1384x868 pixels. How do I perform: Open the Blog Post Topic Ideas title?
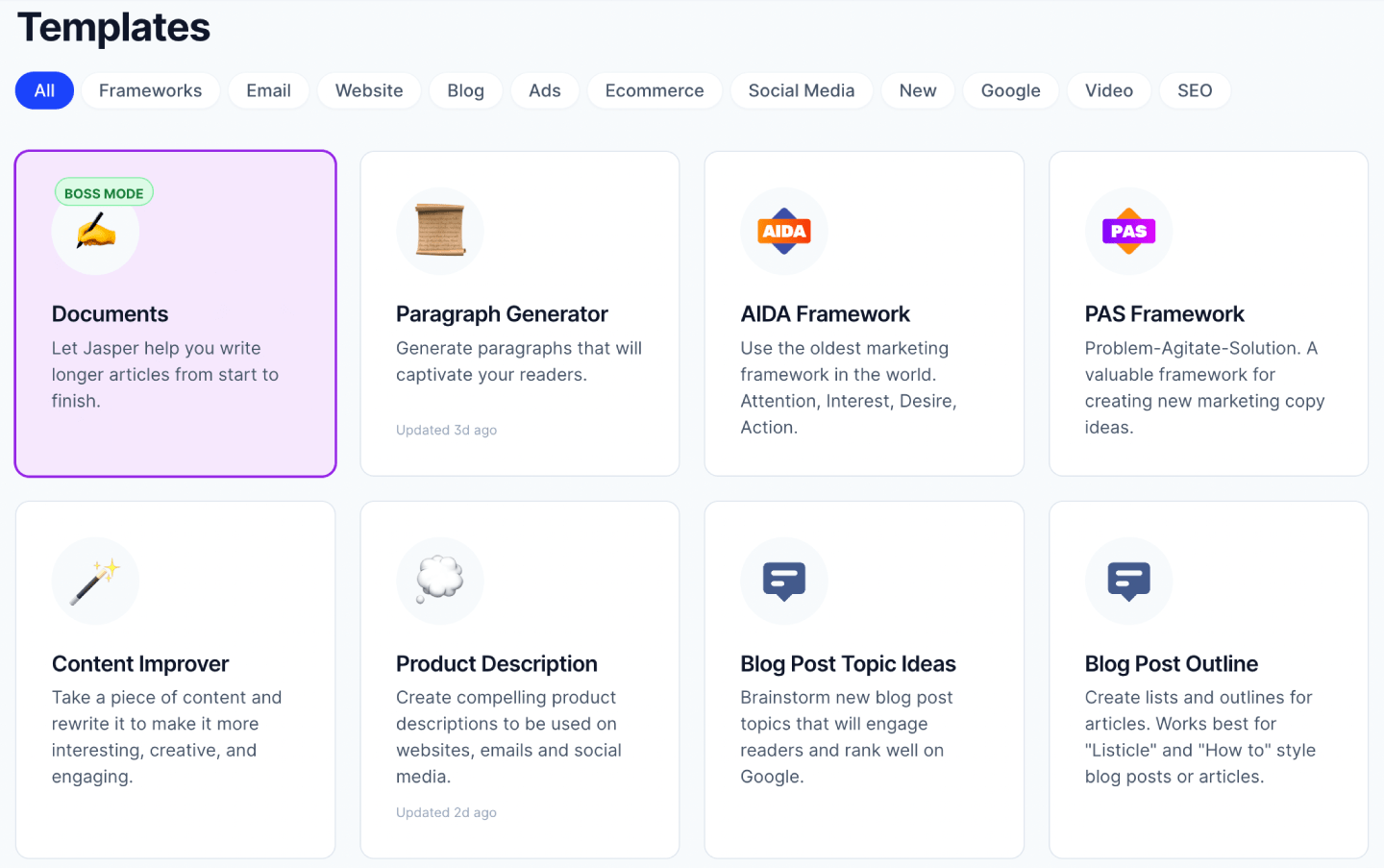click(848, 664)
